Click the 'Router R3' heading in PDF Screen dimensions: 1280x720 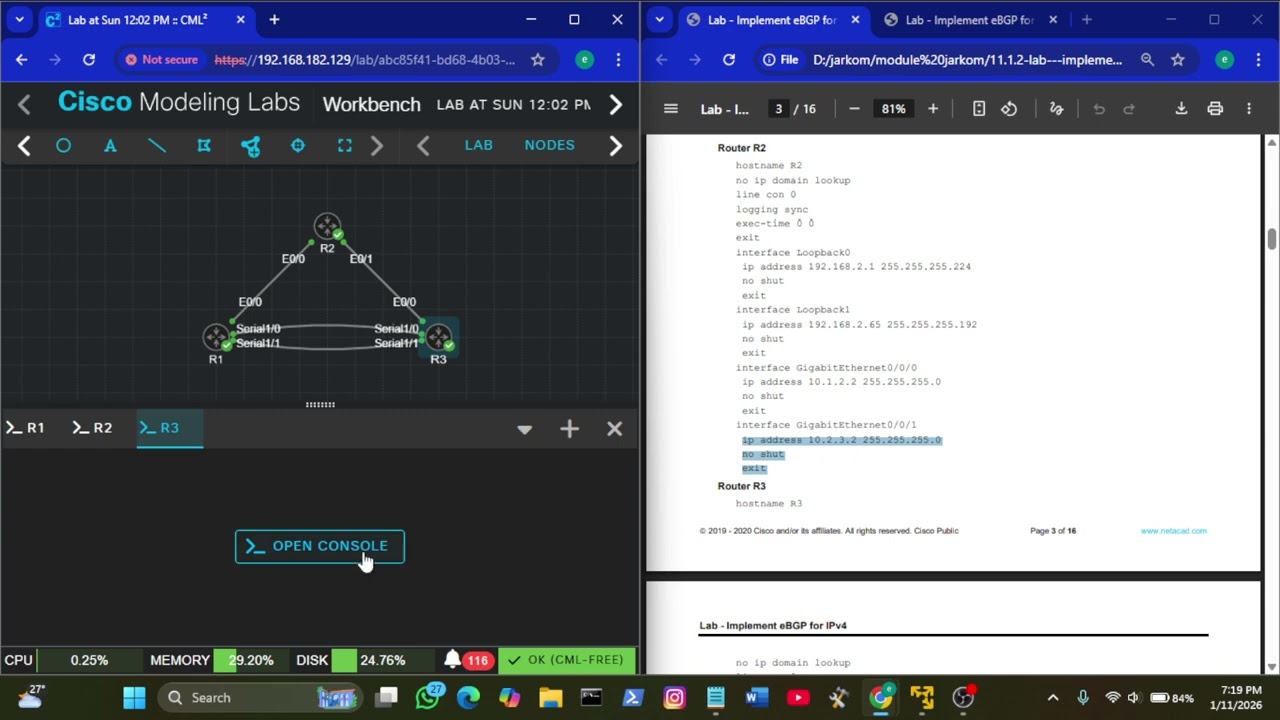point(741,486)
